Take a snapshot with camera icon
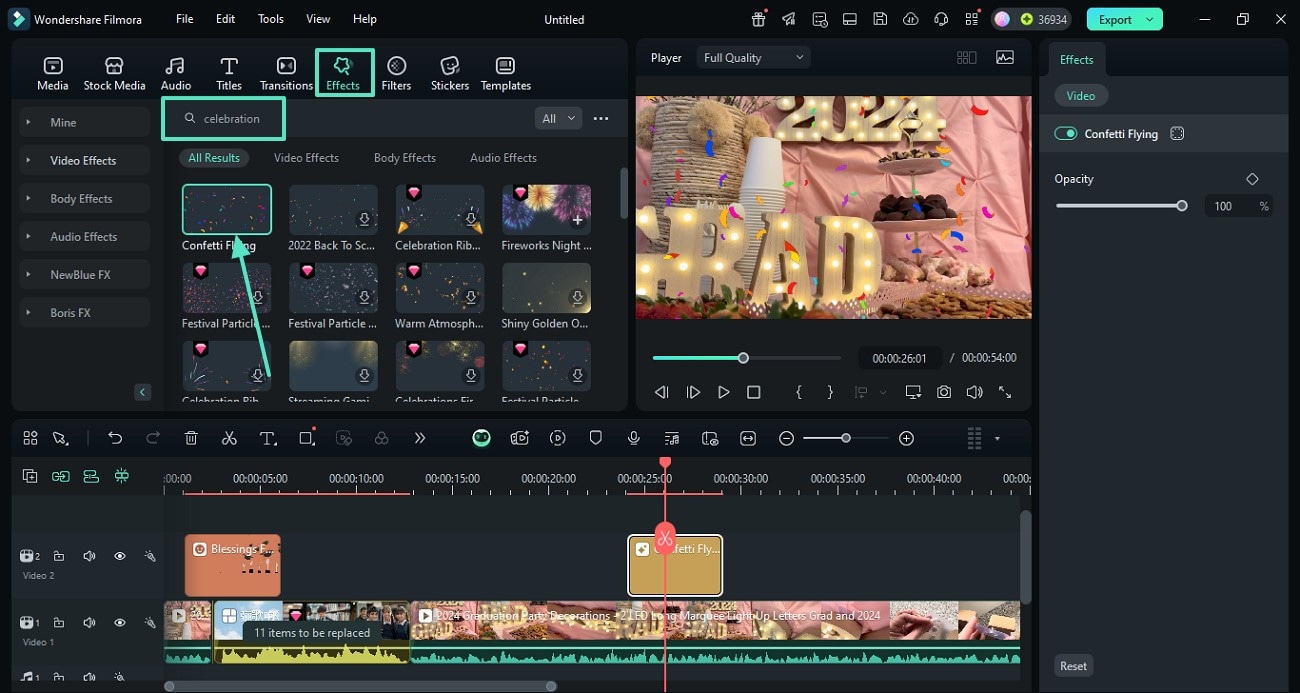The height and width of the screenshot is (693, 1300). point(944,393)
